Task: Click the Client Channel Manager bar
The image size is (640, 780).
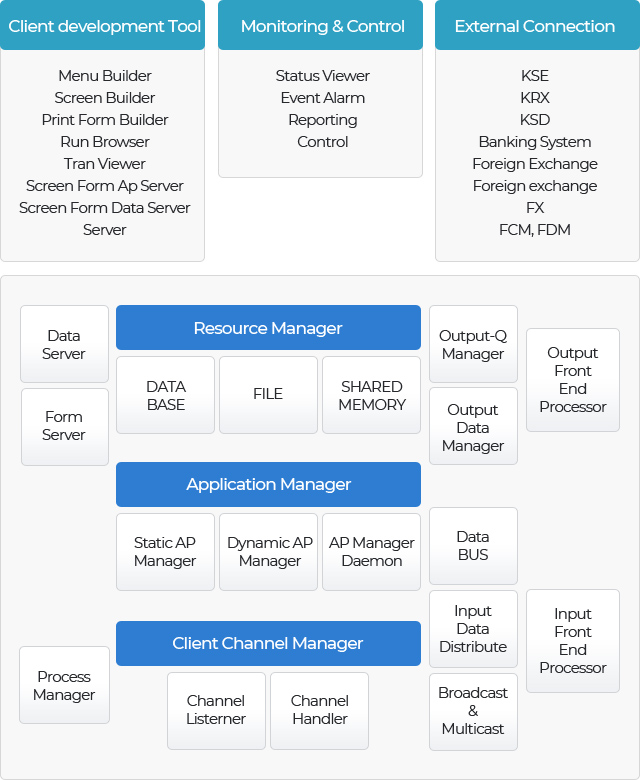Action: [x=268, y=643]
